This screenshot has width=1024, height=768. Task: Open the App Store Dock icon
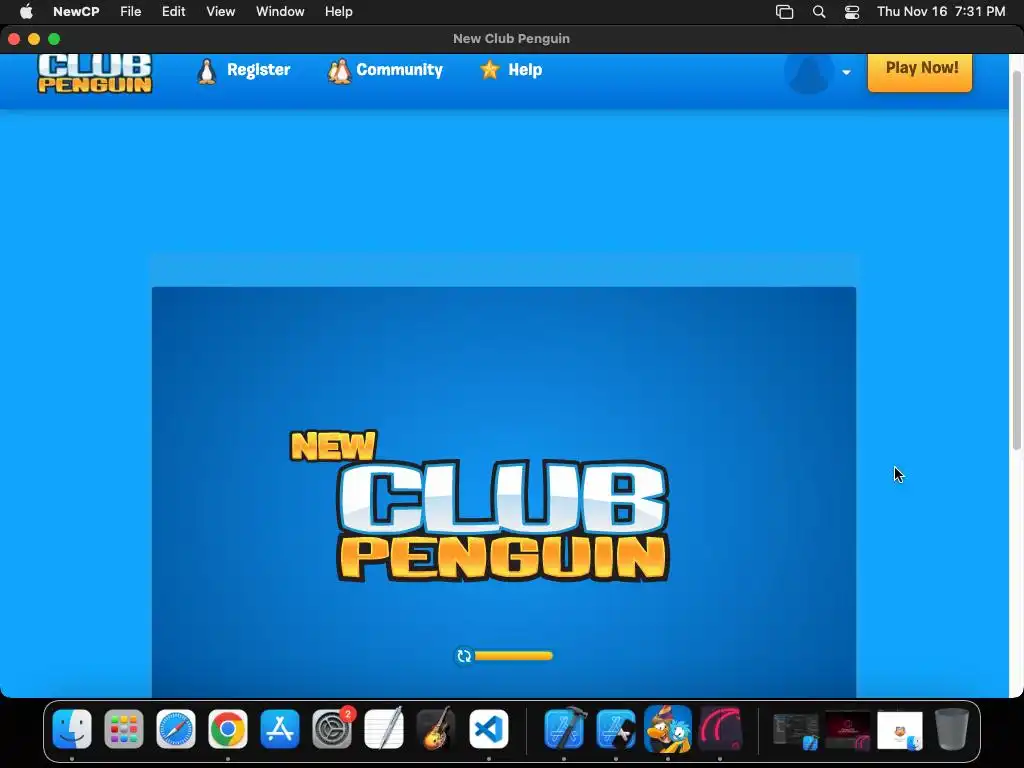pyautogui.click(x=280, y=729)
